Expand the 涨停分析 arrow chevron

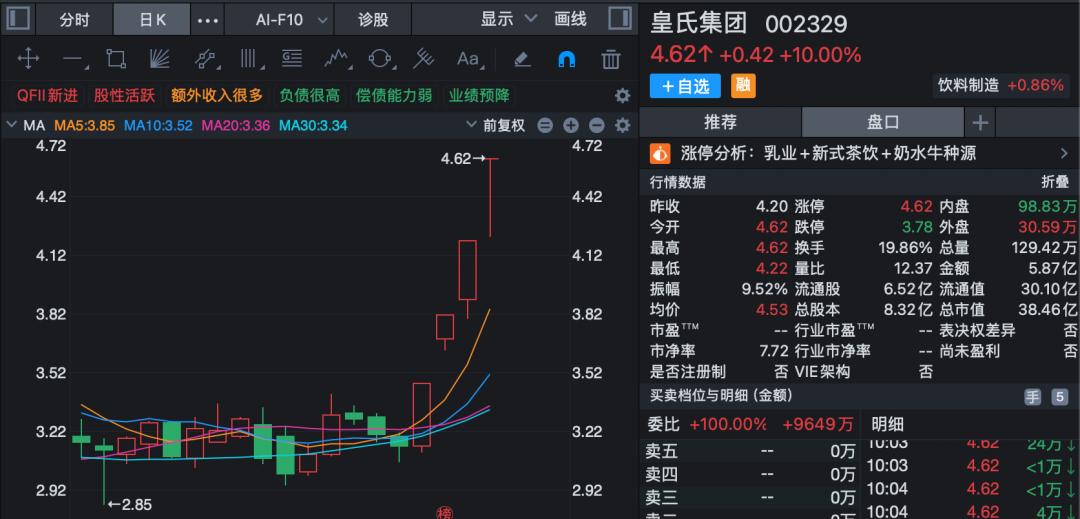click(x=1064, y=153)
